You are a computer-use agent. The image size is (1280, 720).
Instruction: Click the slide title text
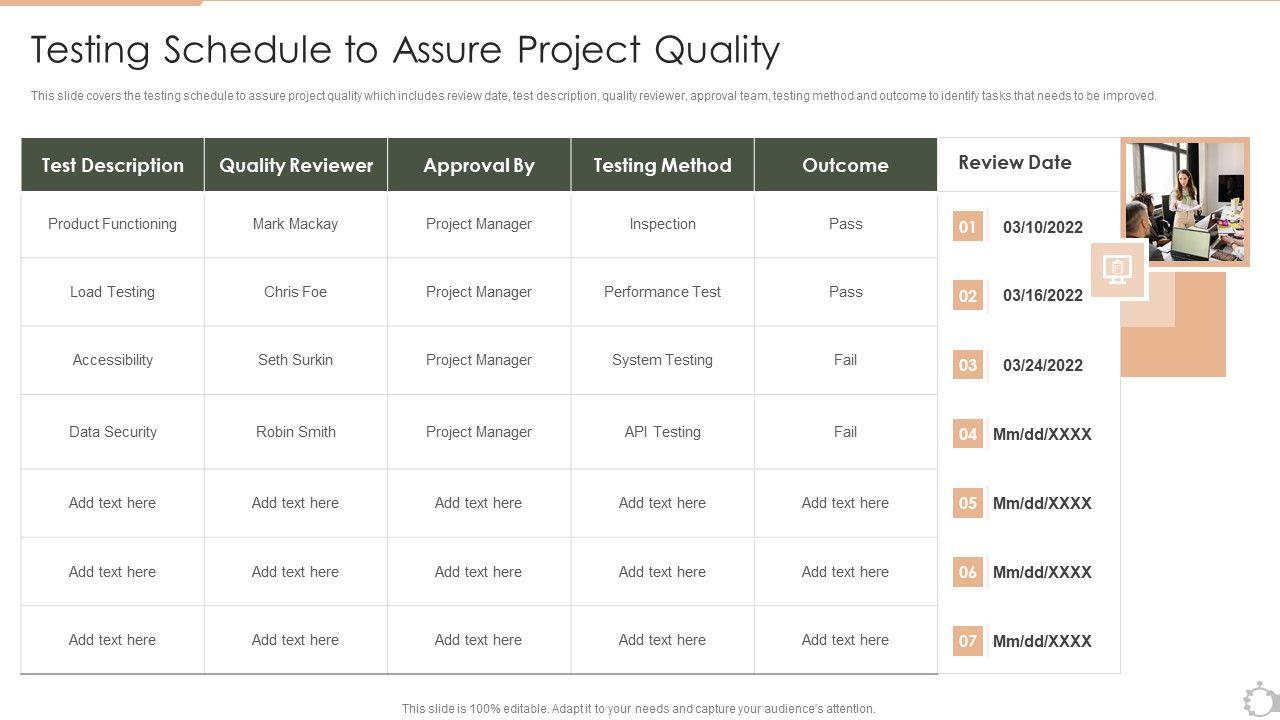click(405, 49)
